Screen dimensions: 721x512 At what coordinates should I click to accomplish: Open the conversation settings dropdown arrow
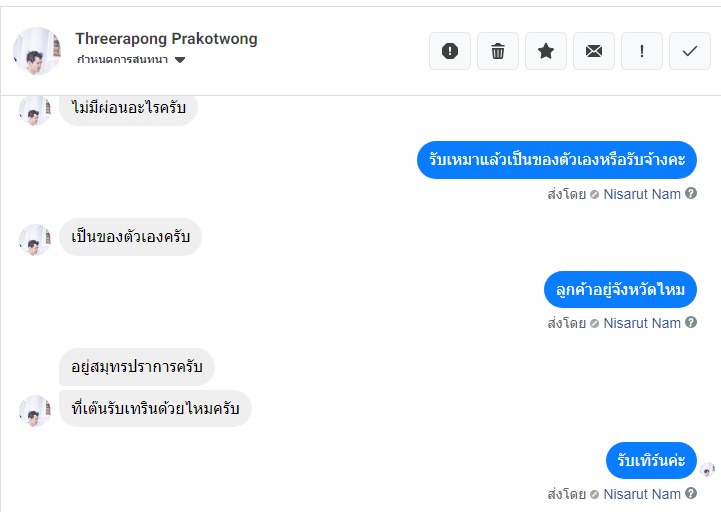(x=180, y=60)
